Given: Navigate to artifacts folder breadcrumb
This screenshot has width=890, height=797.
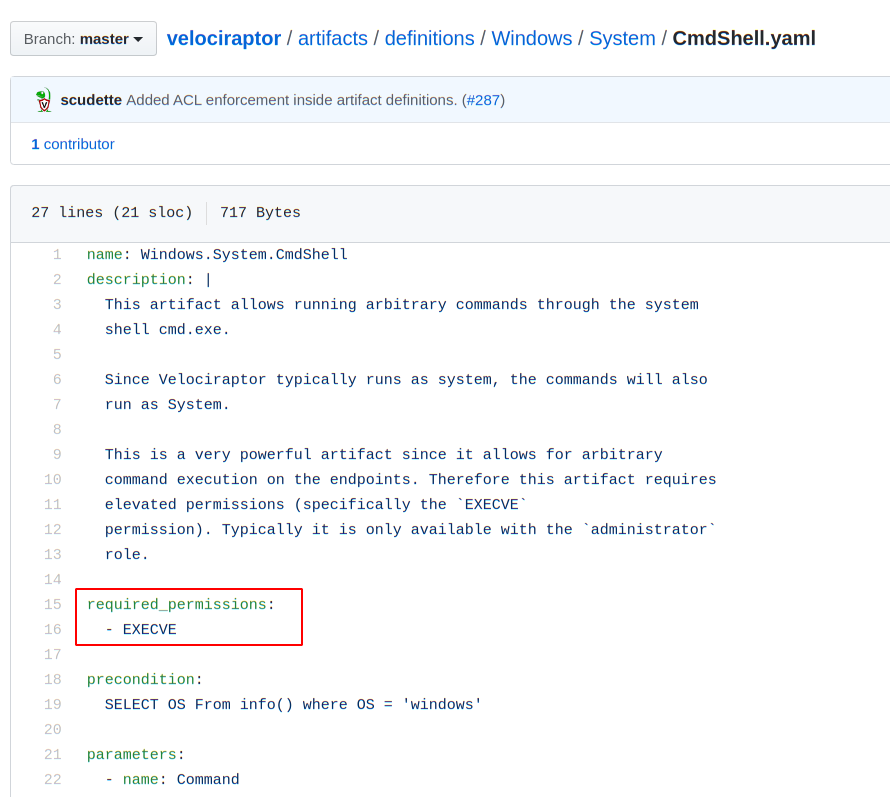Looking at the screenshot, I should [332, 39].
